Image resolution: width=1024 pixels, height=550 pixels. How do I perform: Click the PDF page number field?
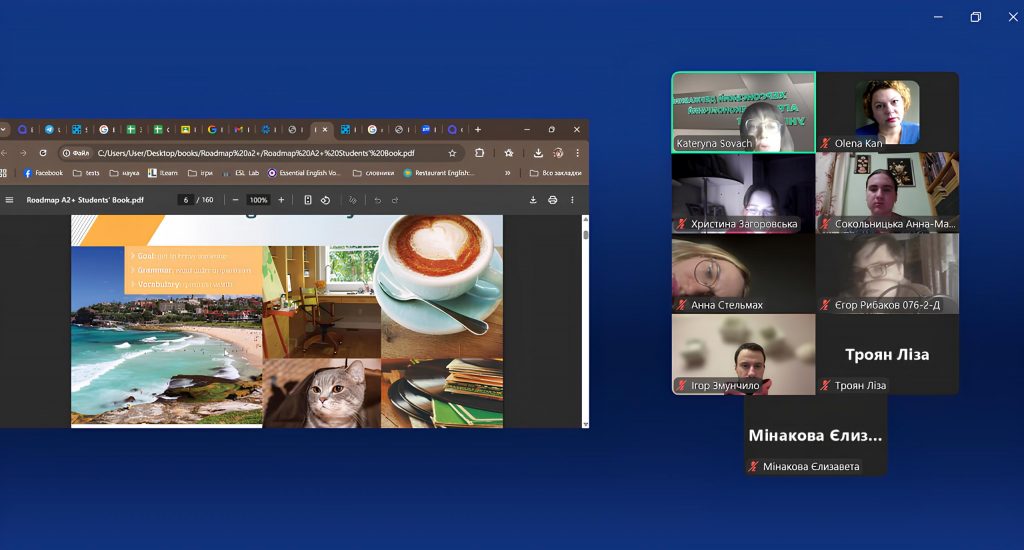[x=185, y=200]
